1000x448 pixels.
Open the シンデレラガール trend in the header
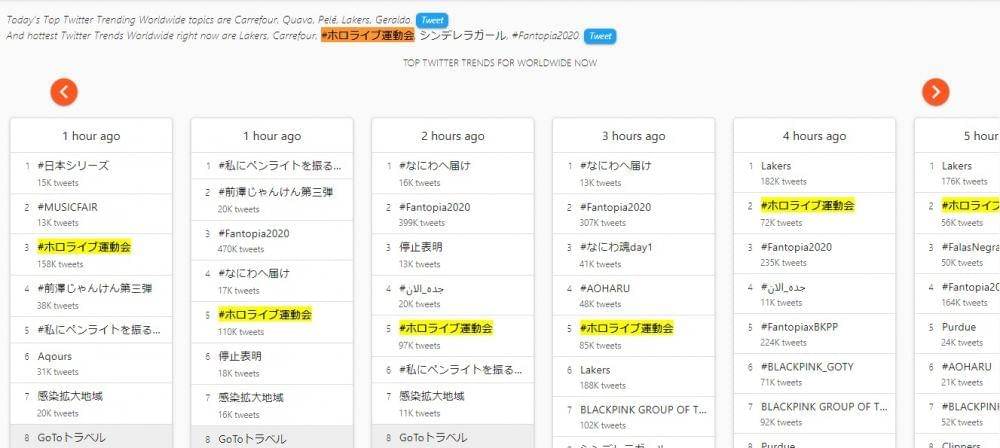[462, 36]
